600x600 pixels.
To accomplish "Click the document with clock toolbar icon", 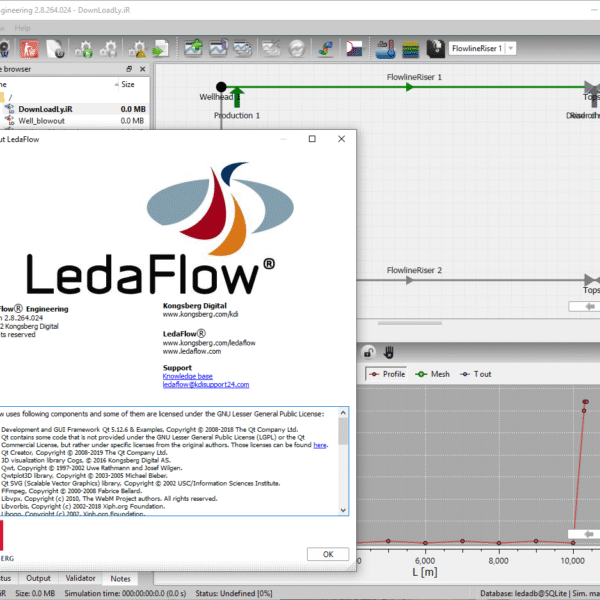I will click(55, 49).
